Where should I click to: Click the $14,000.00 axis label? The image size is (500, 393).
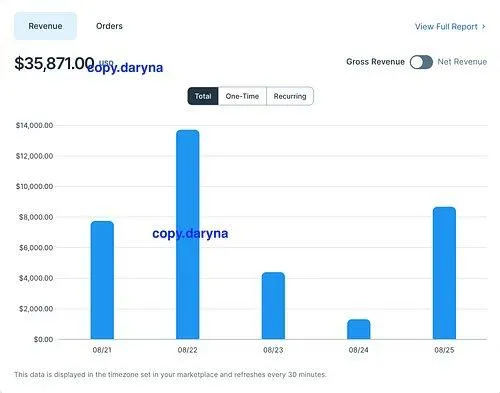[x=34, y=125]
